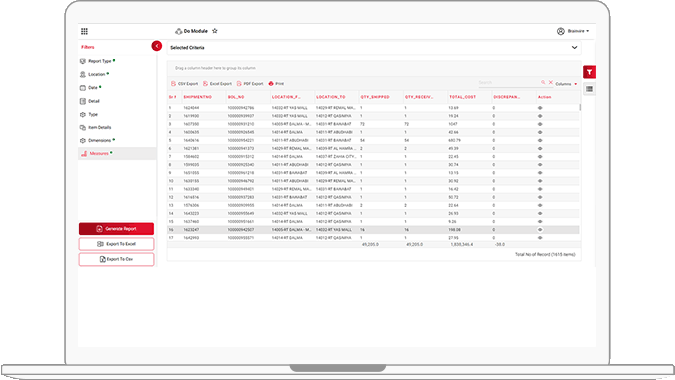Focus the grid Search input field
This screenshot has height=380, width=675.
click(508, 83)
